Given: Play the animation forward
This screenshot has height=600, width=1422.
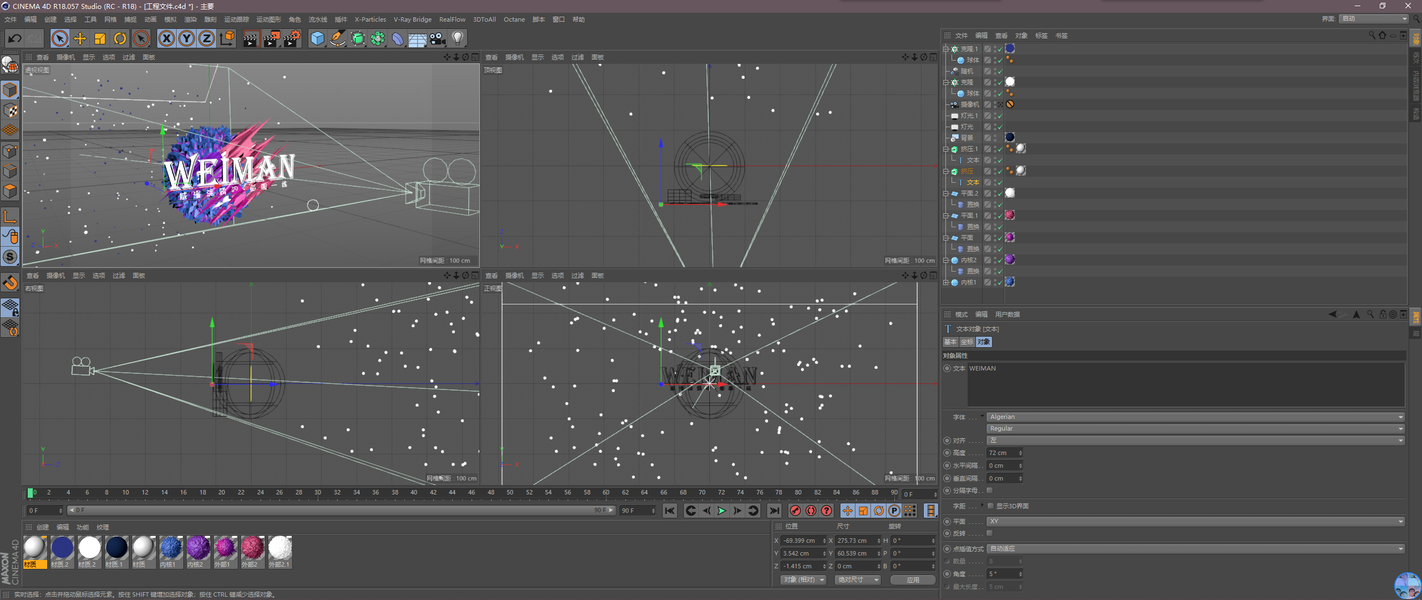Looking at the screenshot, I should [x=722, y=511].
